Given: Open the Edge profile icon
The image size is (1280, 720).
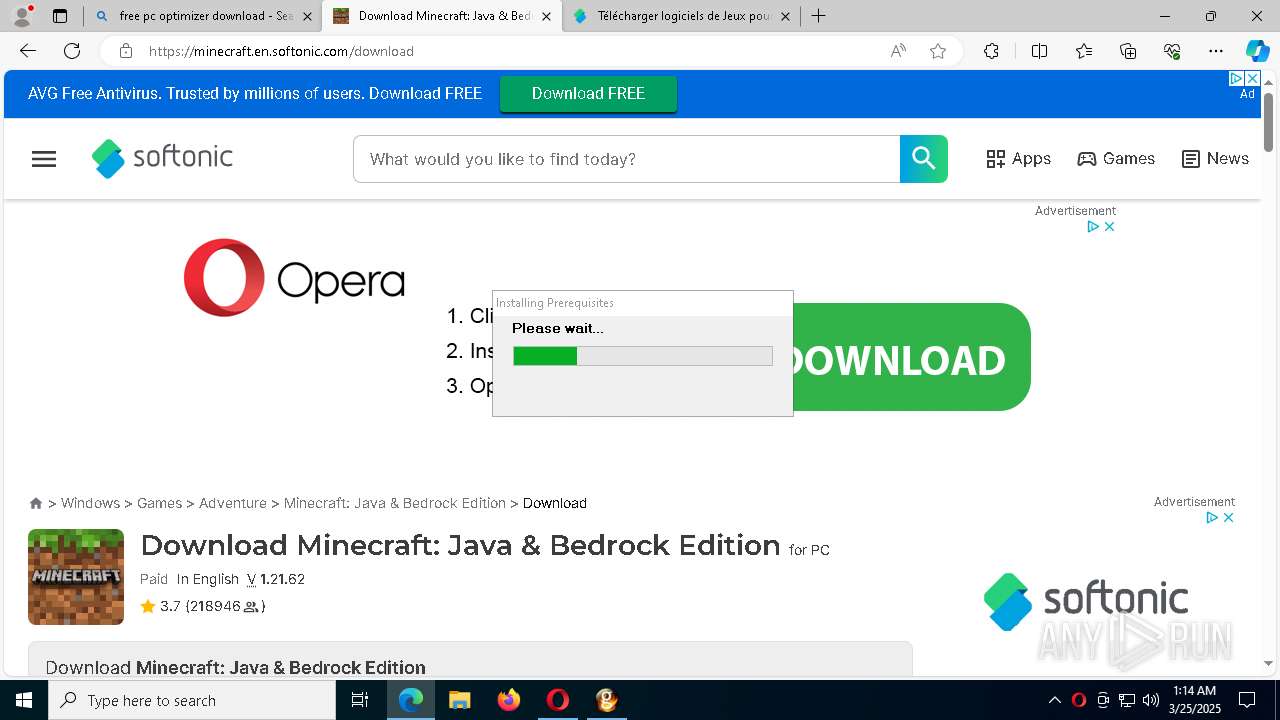Looking at the screenshot, I should click(x=22, y=16).
